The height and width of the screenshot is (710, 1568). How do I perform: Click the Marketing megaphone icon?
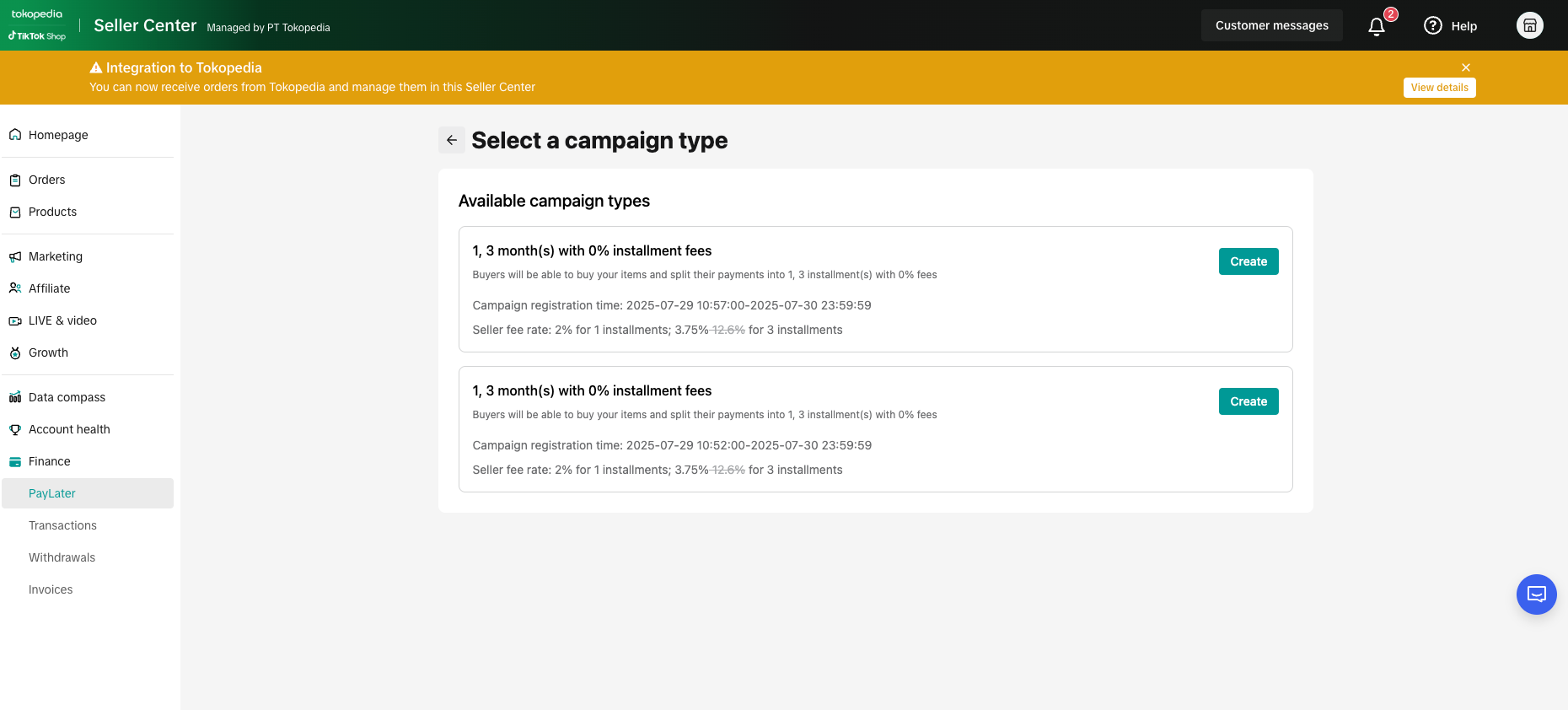pos(15,256)
